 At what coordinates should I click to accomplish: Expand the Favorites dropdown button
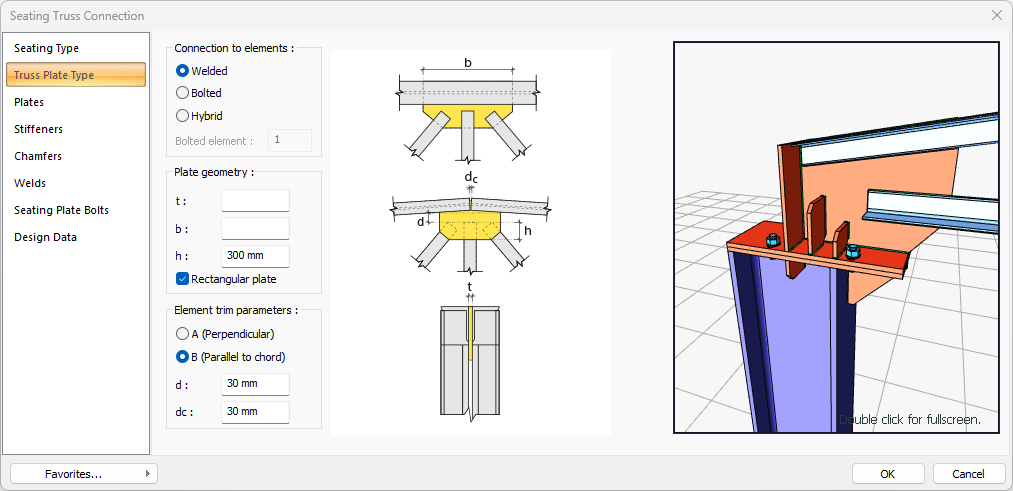click(x=83, y=473)
